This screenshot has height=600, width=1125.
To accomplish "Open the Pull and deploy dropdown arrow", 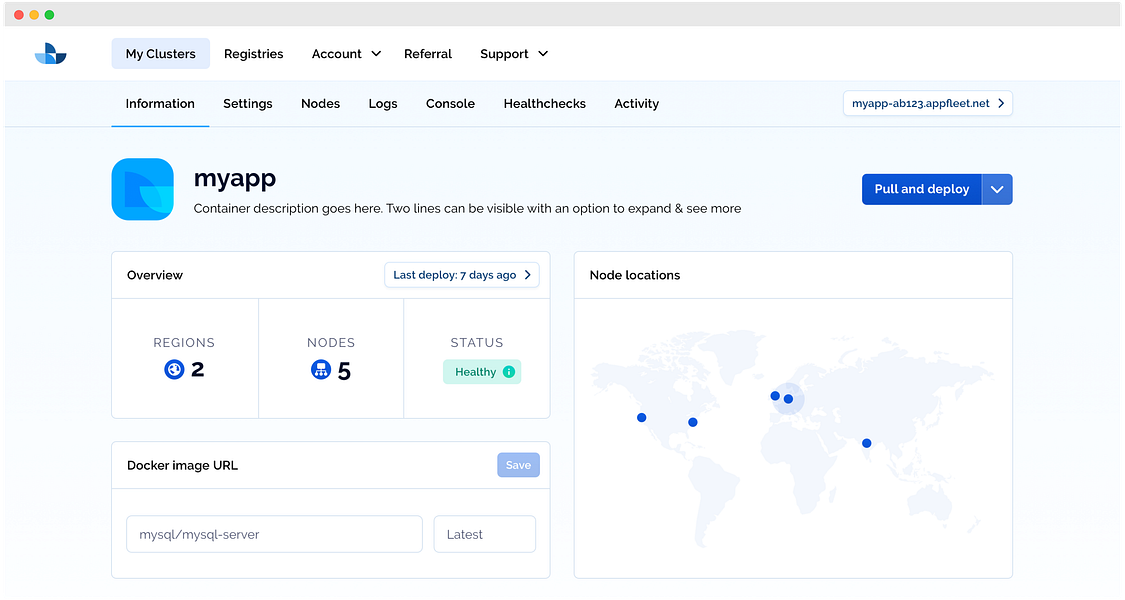I will pyautogui.click(x=997, y=189).
